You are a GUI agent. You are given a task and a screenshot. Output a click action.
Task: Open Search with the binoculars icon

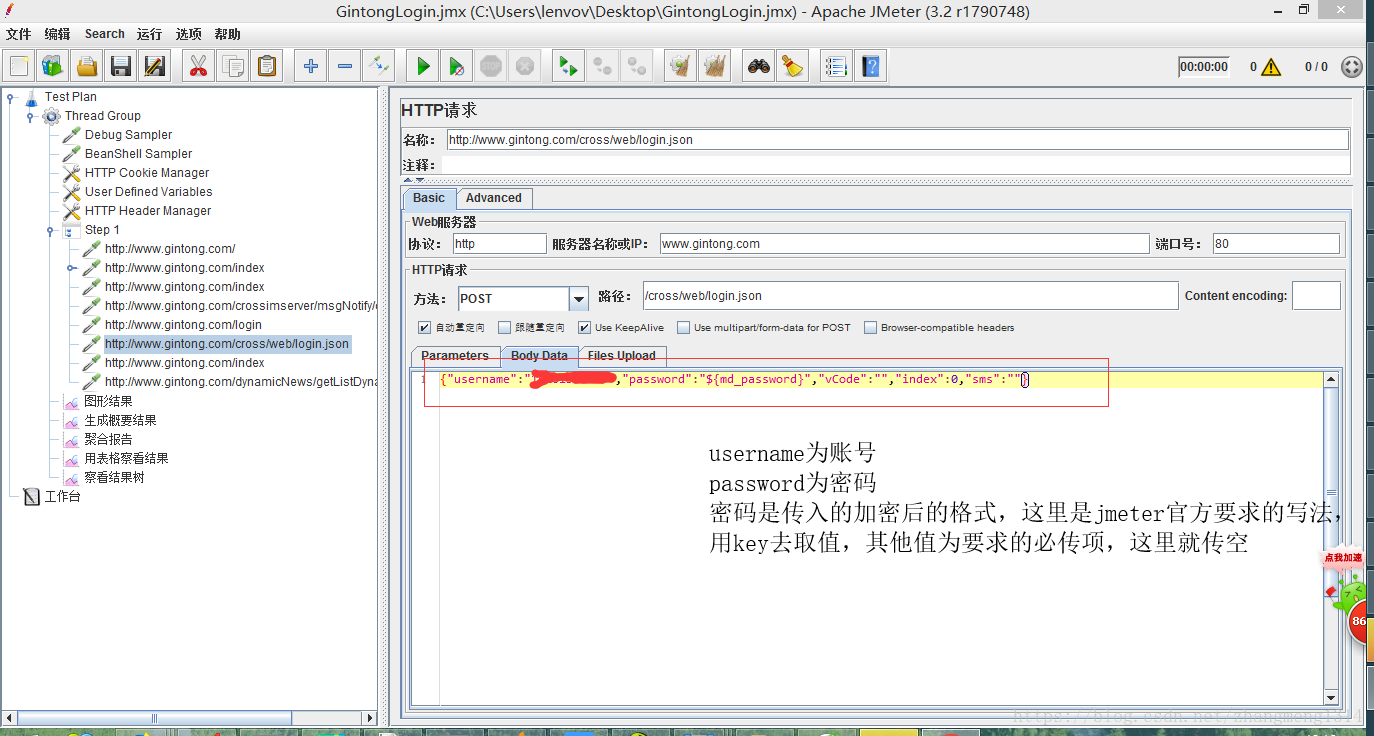pos(759,66)
